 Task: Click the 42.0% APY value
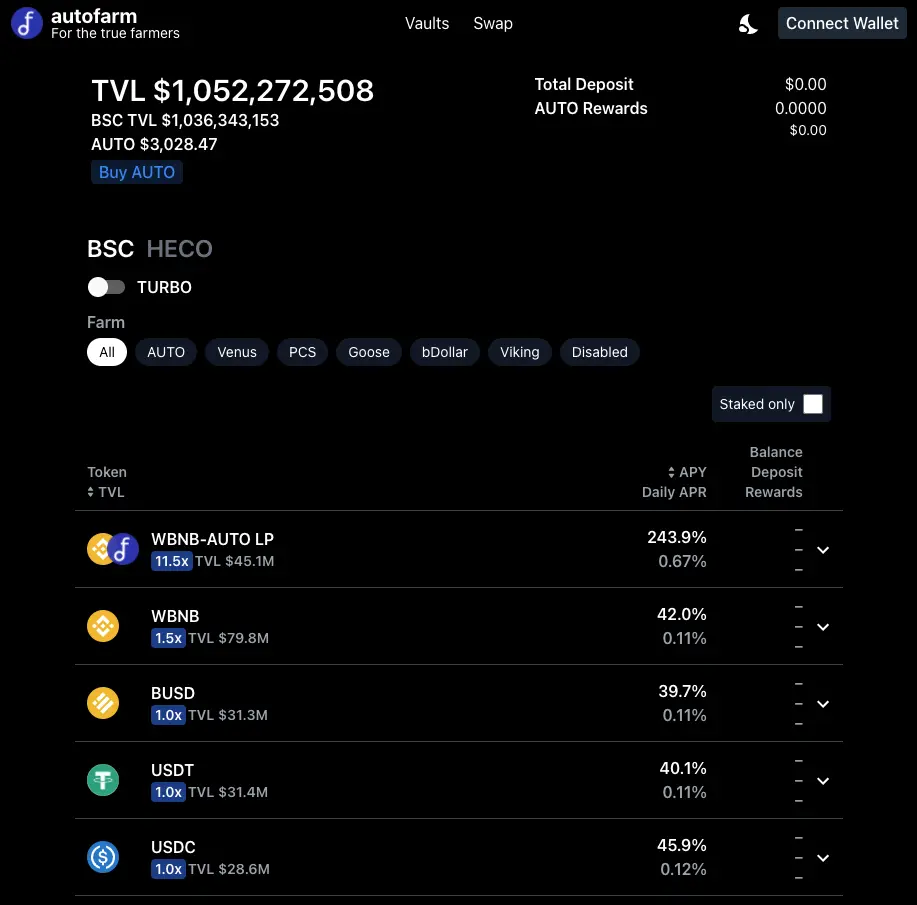[682, 614]
